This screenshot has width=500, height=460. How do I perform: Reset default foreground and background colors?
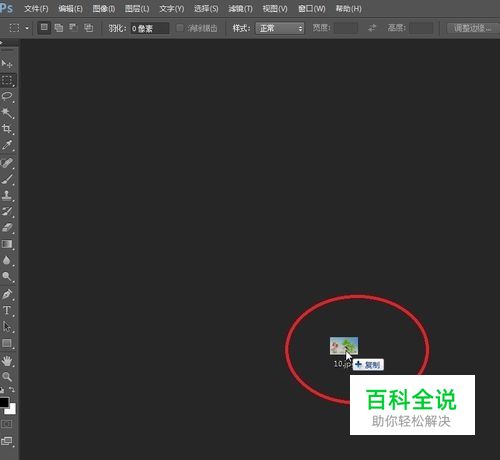click(2, 389)
